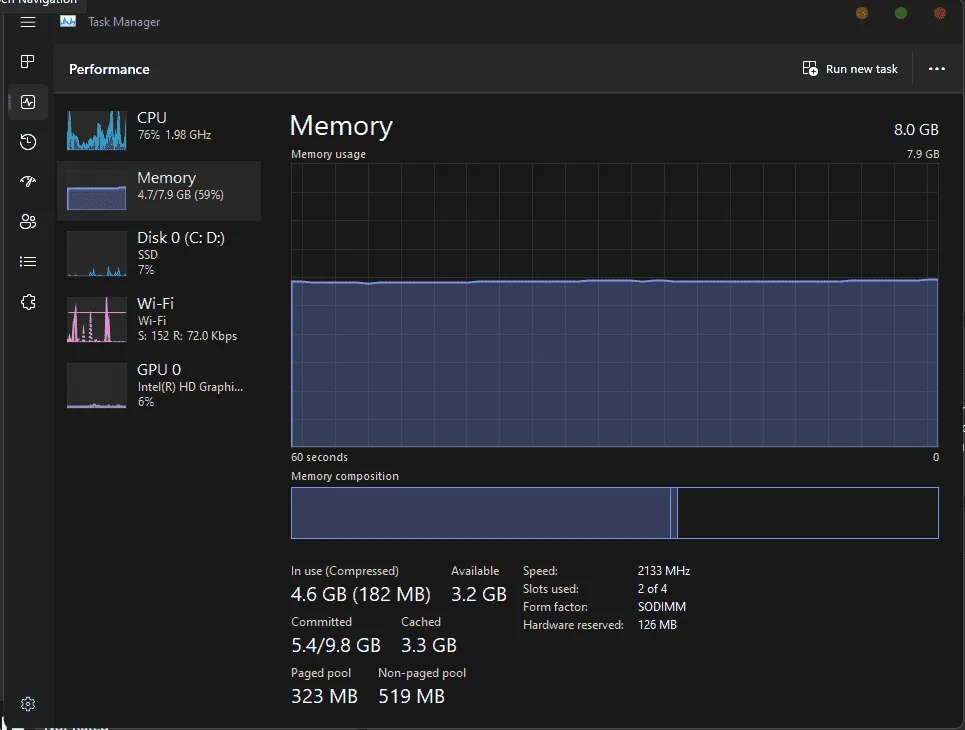Click the Performance page title

tap(109, 69)
